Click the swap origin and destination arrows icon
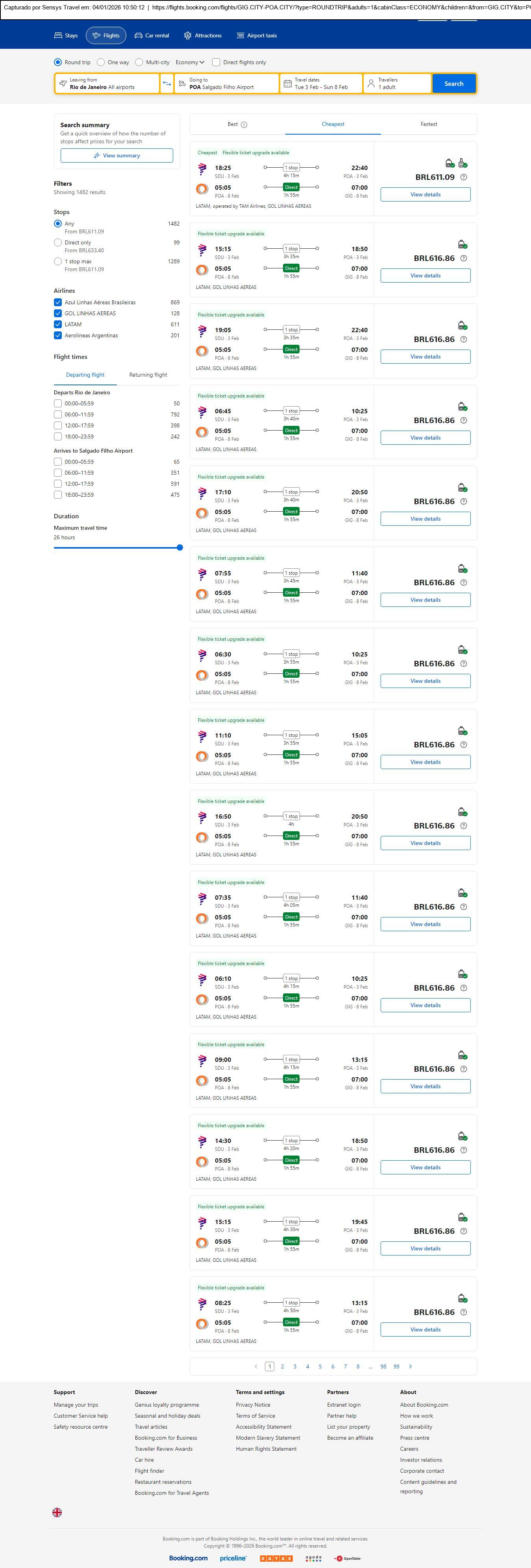Viewport: 531px width, 1568px height. (167, 83)
